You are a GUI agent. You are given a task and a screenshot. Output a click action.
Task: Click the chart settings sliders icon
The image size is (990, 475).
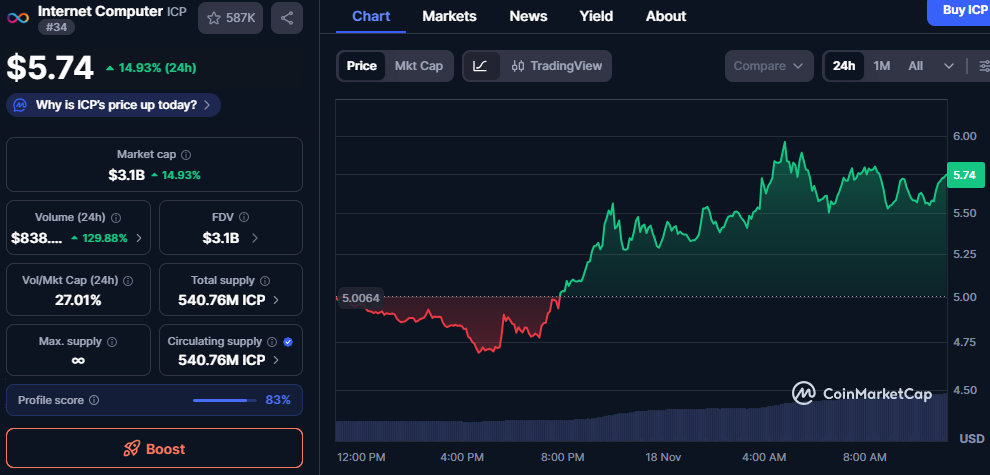[x=981, y=66]
